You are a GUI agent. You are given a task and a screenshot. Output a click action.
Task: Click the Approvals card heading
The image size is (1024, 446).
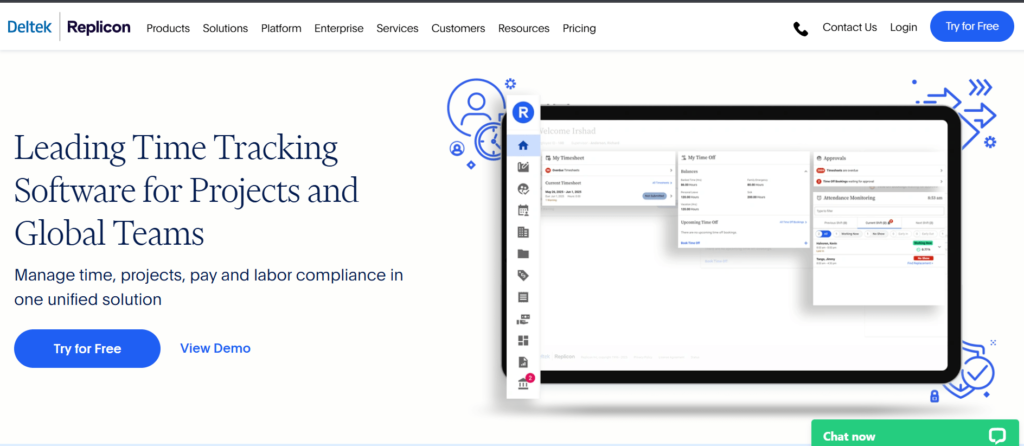click(x=835, y=158)
